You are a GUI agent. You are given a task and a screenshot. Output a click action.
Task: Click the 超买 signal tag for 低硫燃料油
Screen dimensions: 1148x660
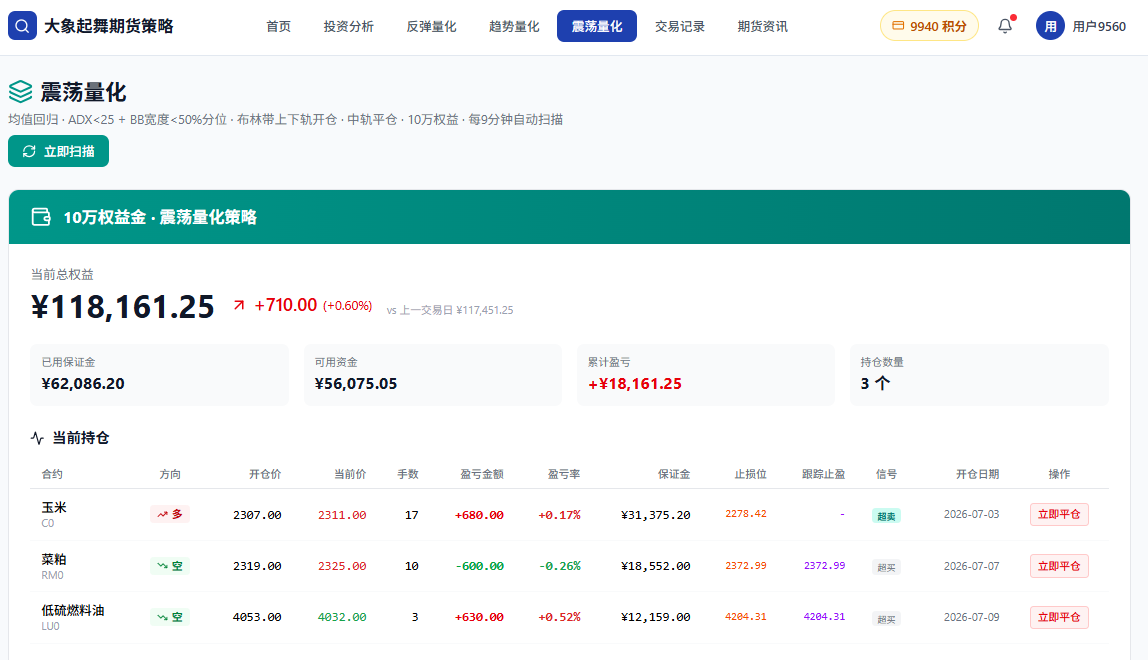pyautogui.click(x=886, y=619)
